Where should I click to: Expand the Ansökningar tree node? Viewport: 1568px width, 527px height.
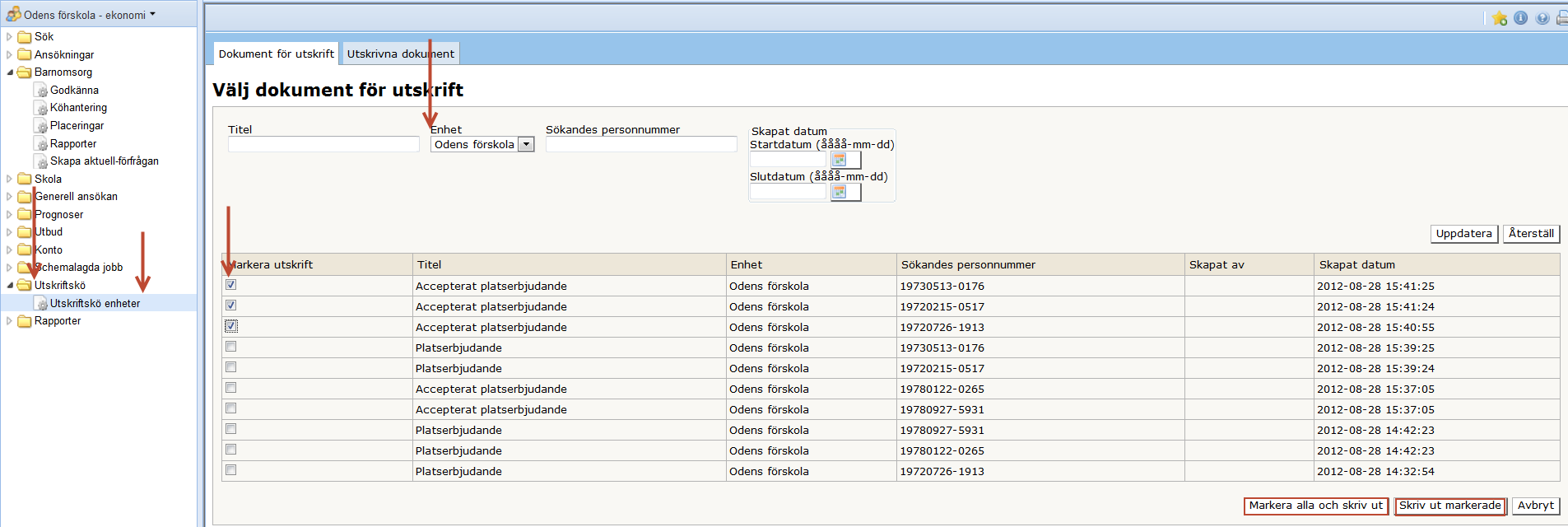pyautogui.click(x=9, y=55)
